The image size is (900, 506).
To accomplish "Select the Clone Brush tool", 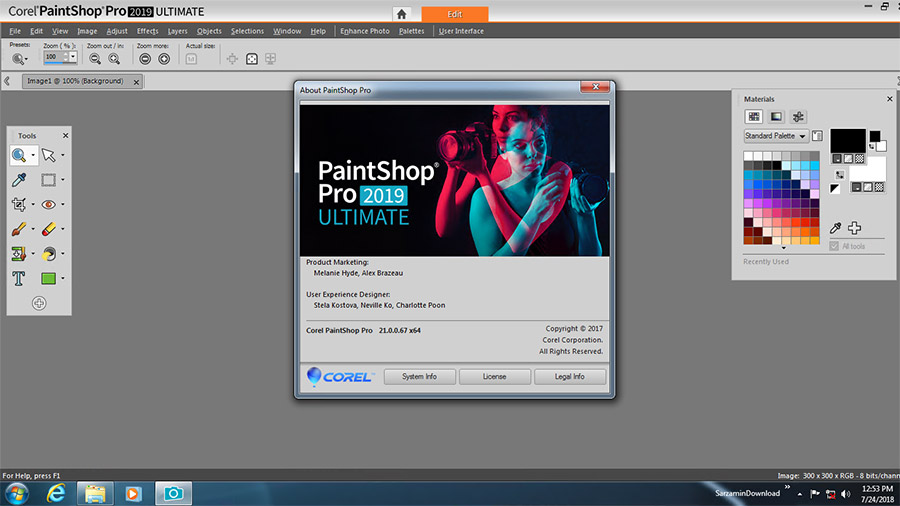I will pyautogui.click(x=19, y=254).
